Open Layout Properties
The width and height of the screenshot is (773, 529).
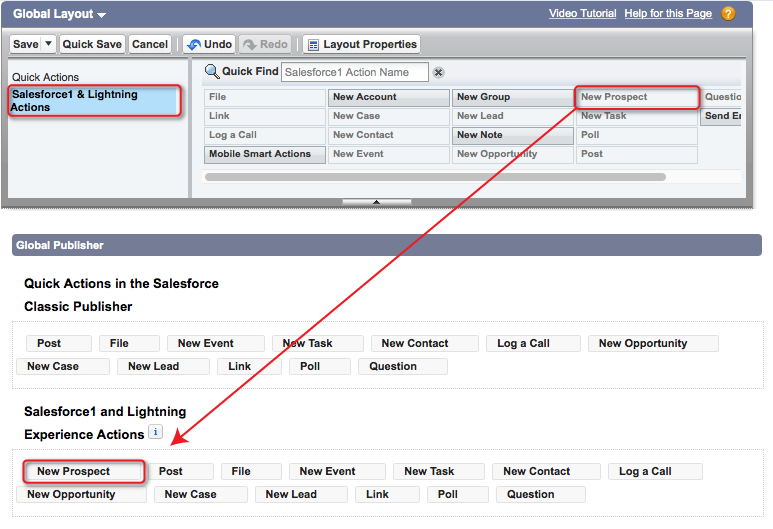click(362, 44)
